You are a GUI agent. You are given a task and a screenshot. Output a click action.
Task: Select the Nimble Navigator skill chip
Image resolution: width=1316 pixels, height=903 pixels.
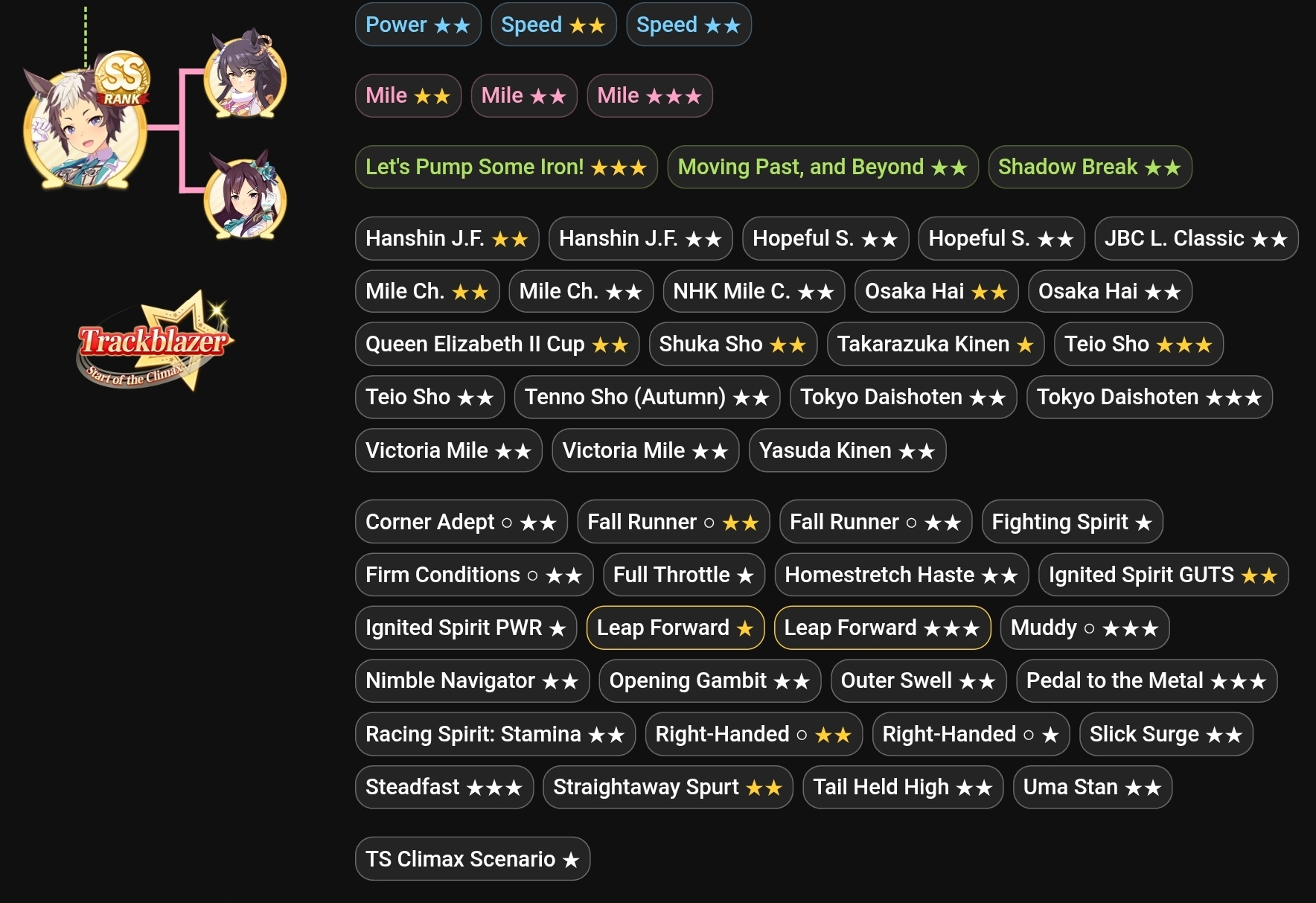[x=473, y=680]
